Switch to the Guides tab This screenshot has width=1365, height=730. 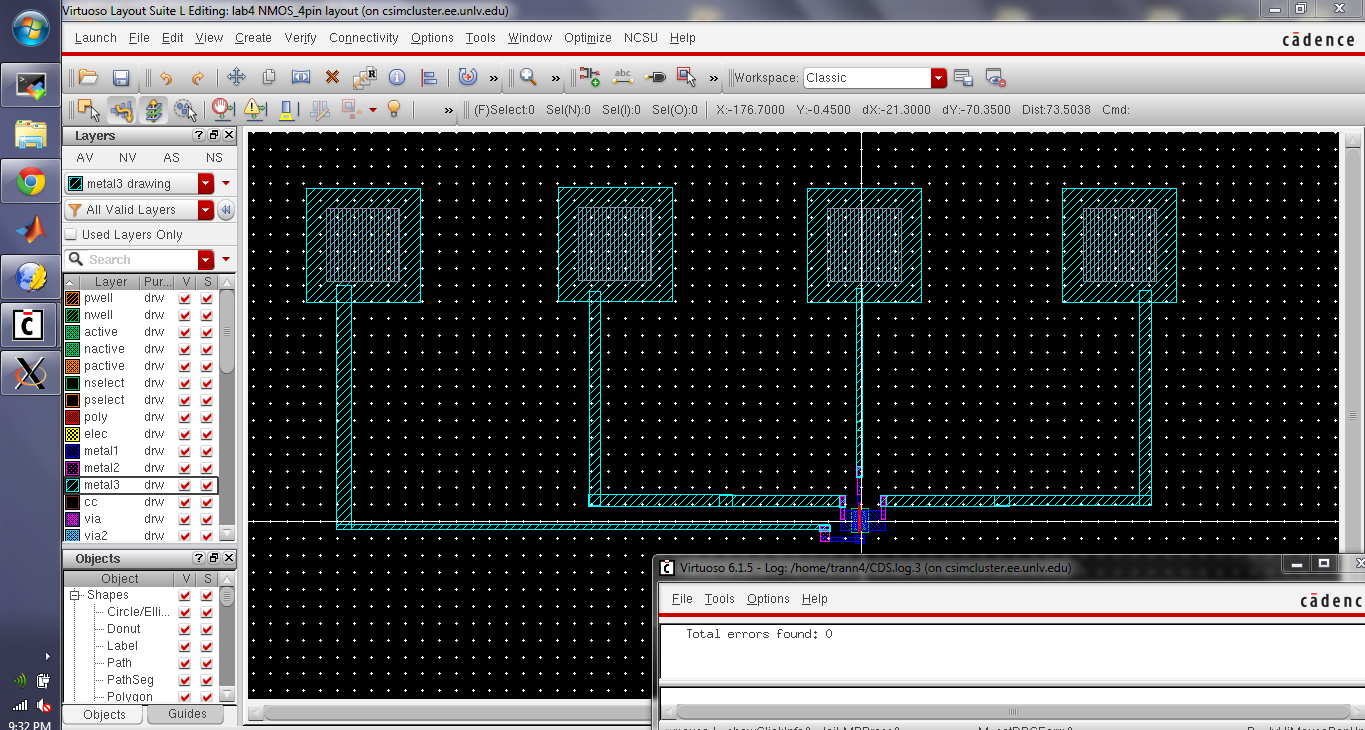point(188,714)
